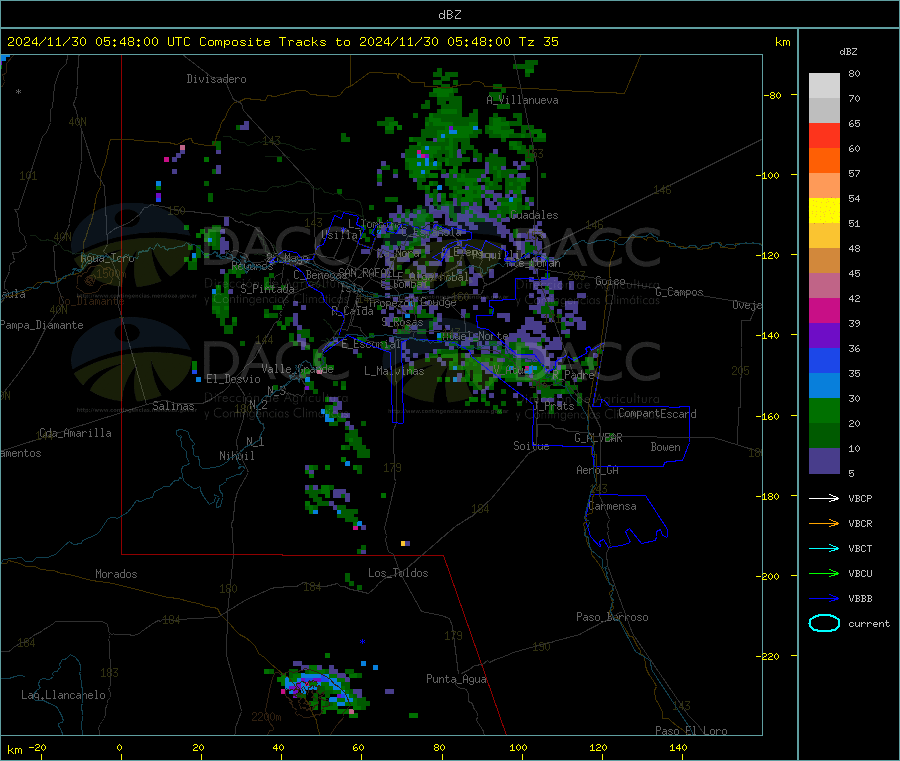The height and width of the screenshot is (761, 900).
Task: Click the cyan 'current' ellipse legend icon
Action: [824, 623]
